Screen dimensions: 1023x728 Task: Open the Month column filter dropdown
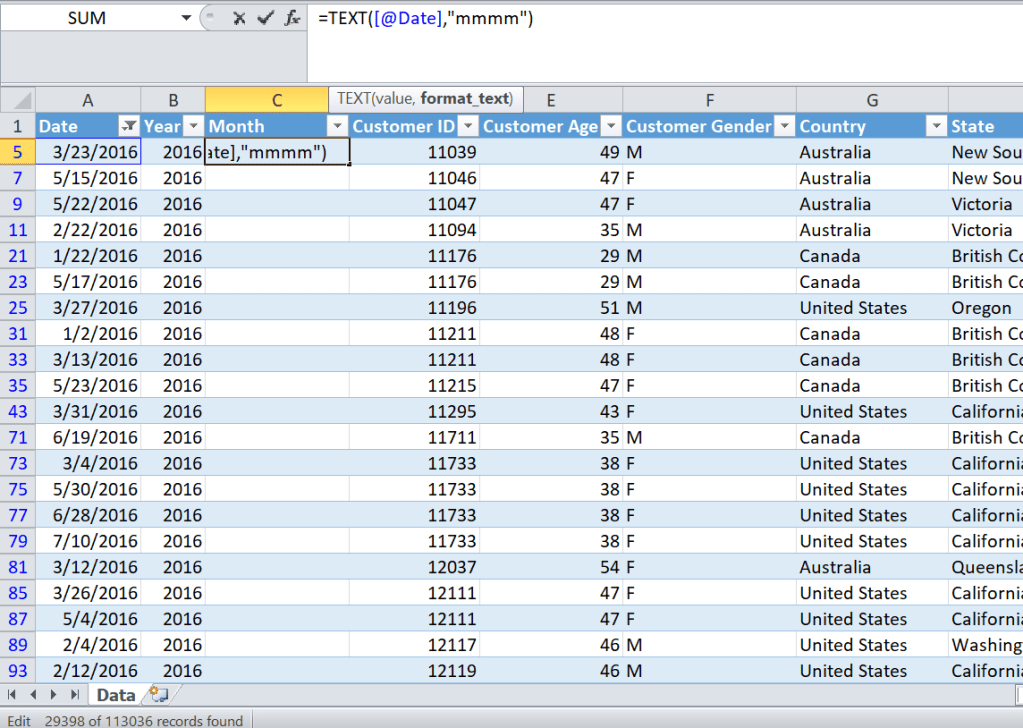point(337,126)
